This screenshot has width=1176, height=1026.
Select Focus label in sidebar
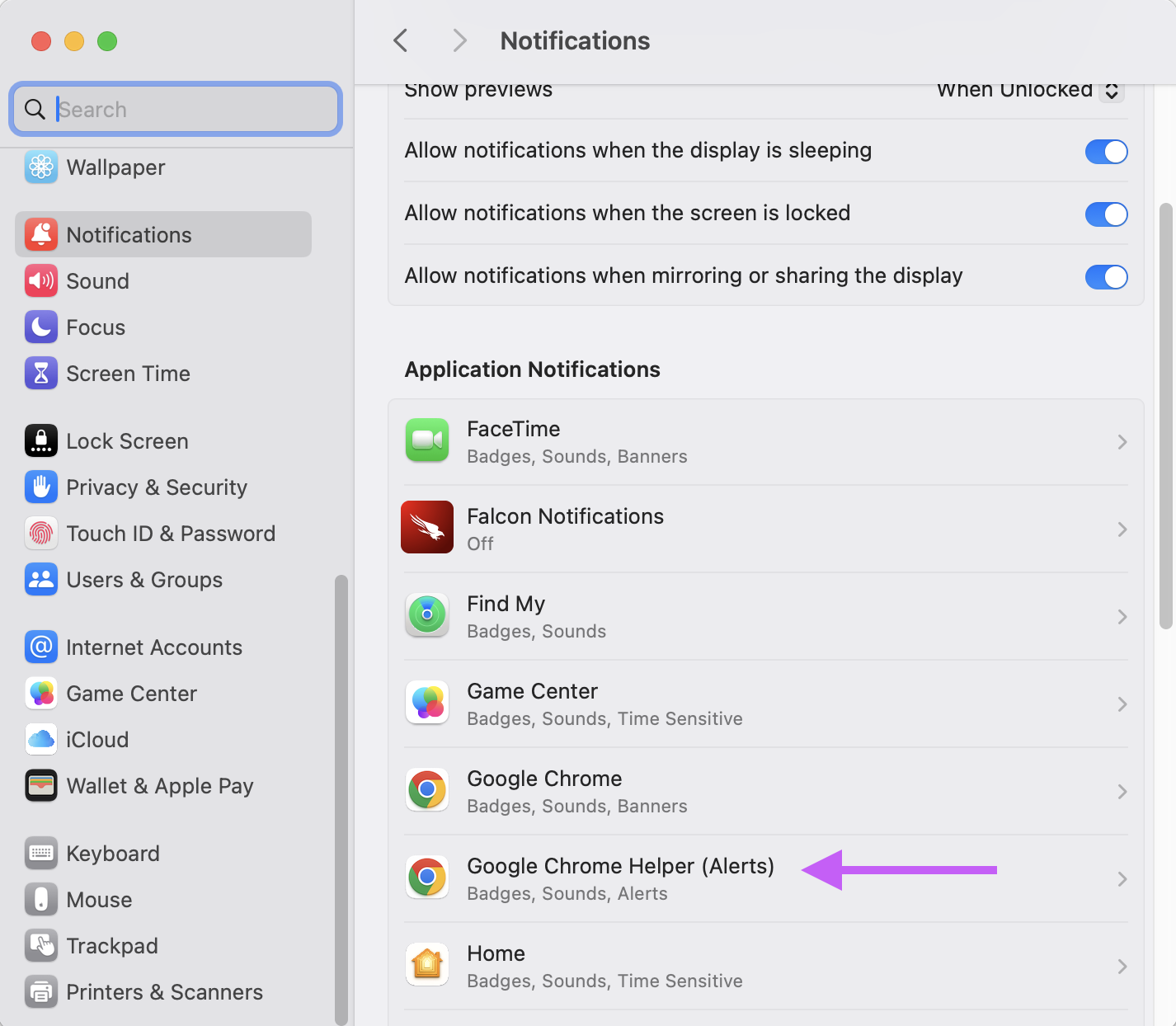pyautogui.click(x=96, y=327)
